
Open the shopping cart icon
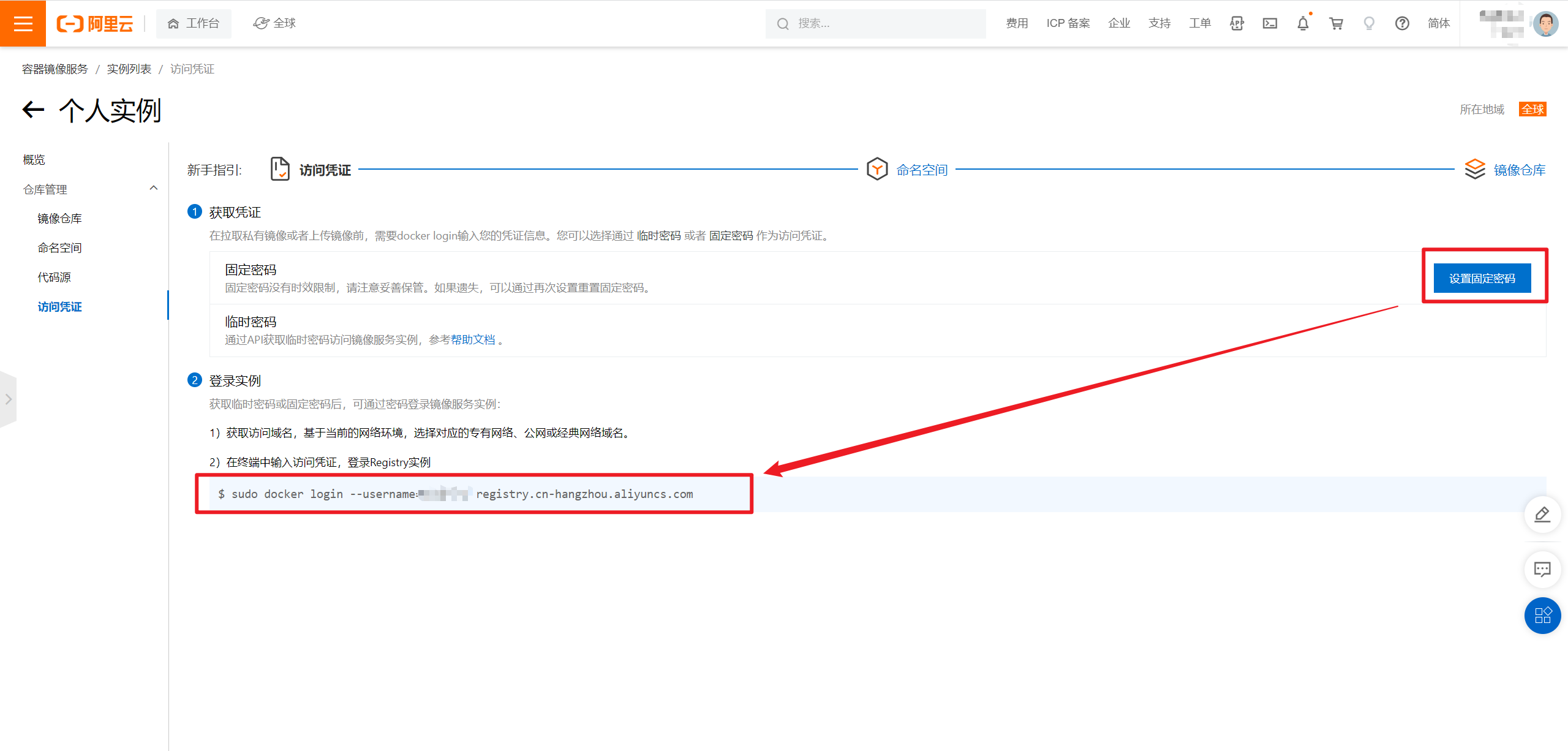(x=1336, y=23)
